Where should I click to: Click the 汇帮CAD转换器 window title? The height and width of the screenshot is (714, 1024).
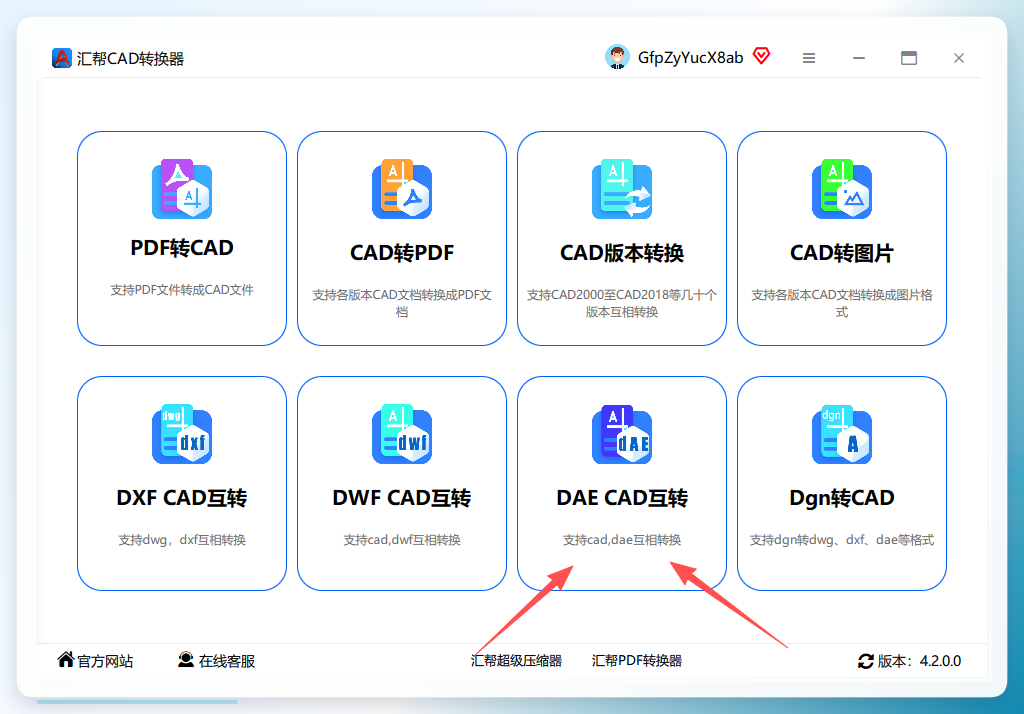point(130,59)
